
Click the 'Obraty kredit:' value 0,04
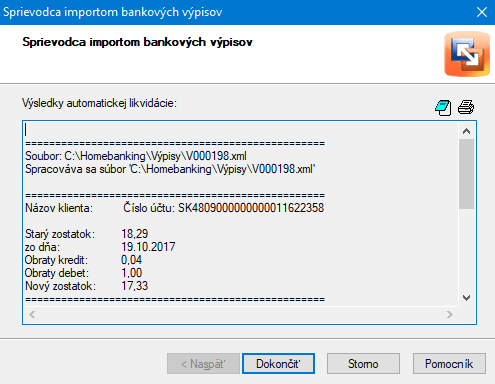[x=132, y=260]
